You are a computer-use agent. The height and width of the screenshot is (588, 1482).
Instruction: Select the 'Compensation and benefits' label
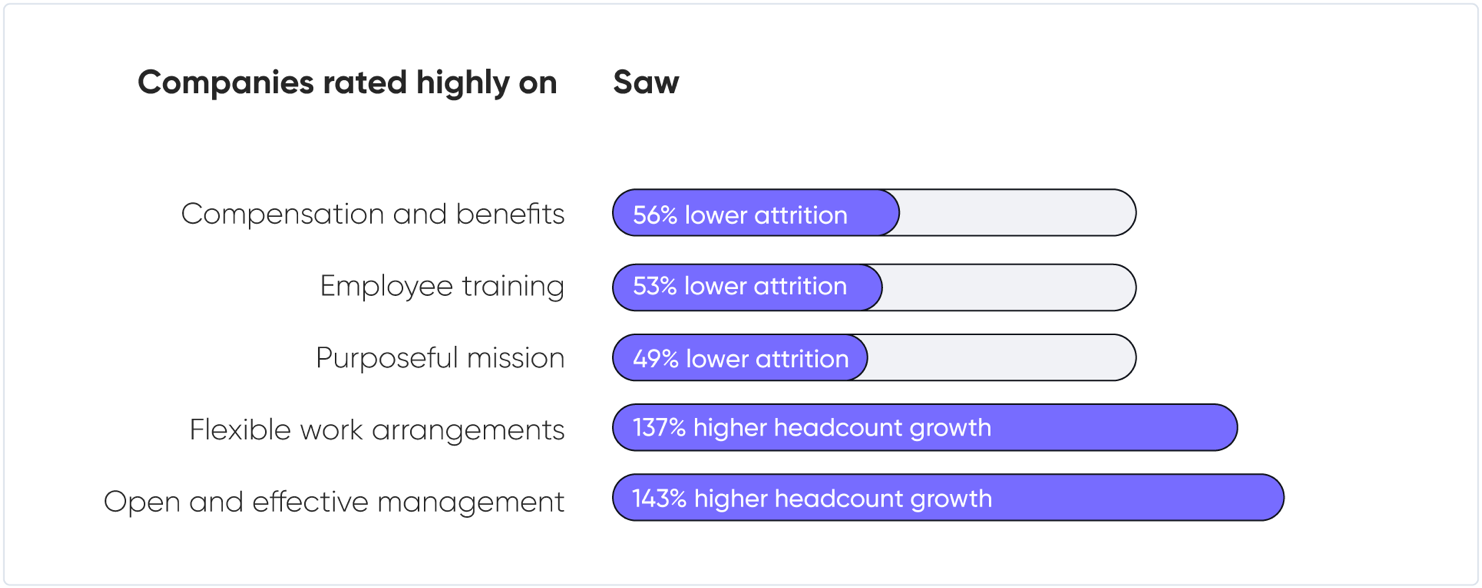tap(373, 214)
